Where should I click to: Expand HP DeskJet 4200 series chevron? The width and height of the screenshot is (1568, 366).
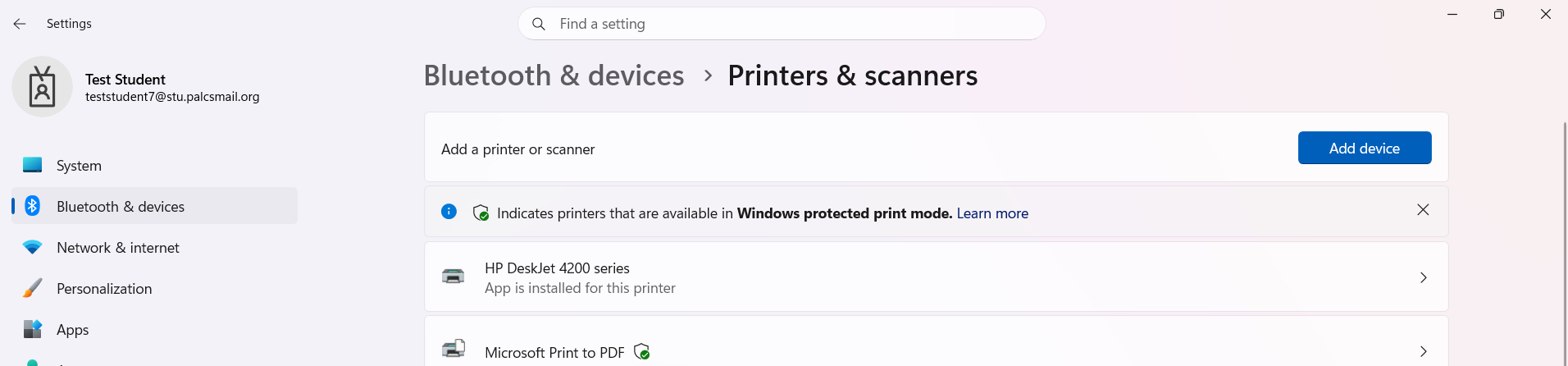point(1423,277)
